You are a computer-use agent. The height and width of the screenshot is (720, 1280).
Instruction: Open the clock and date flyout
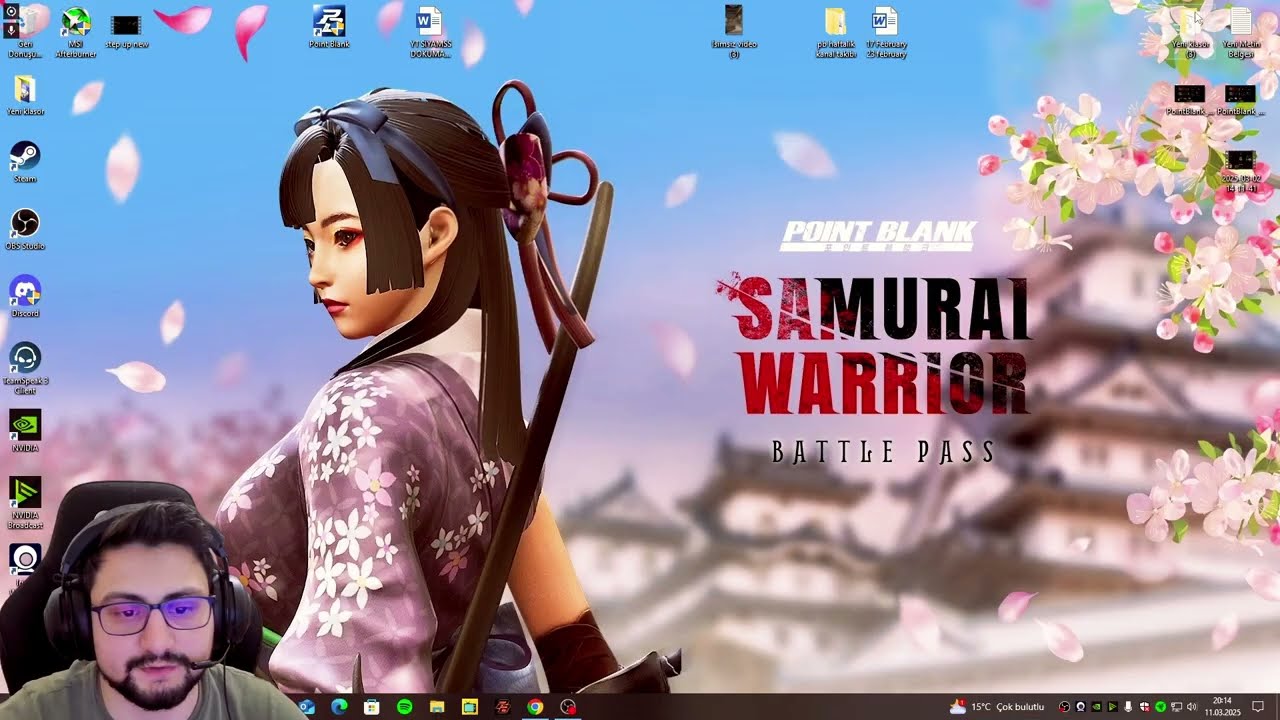(x=1222, y=707)
